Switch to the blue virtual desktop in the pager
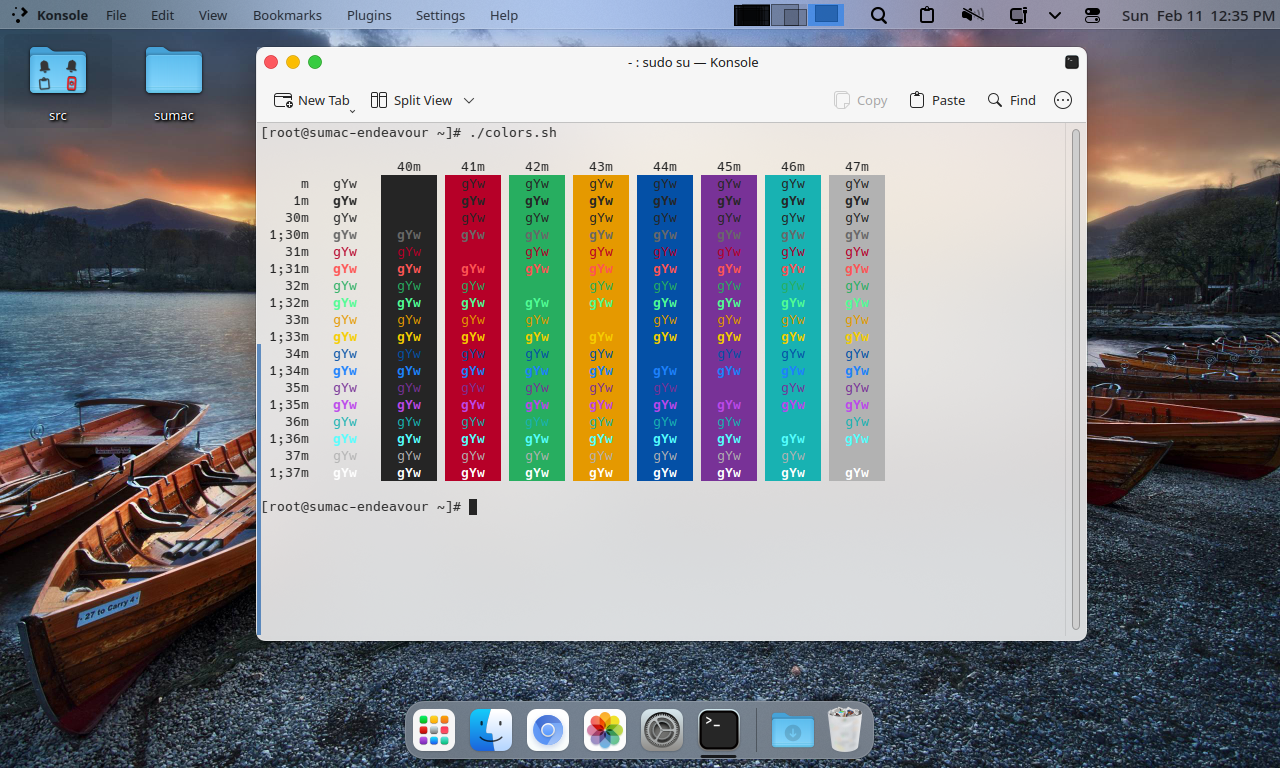 [824, 15]
